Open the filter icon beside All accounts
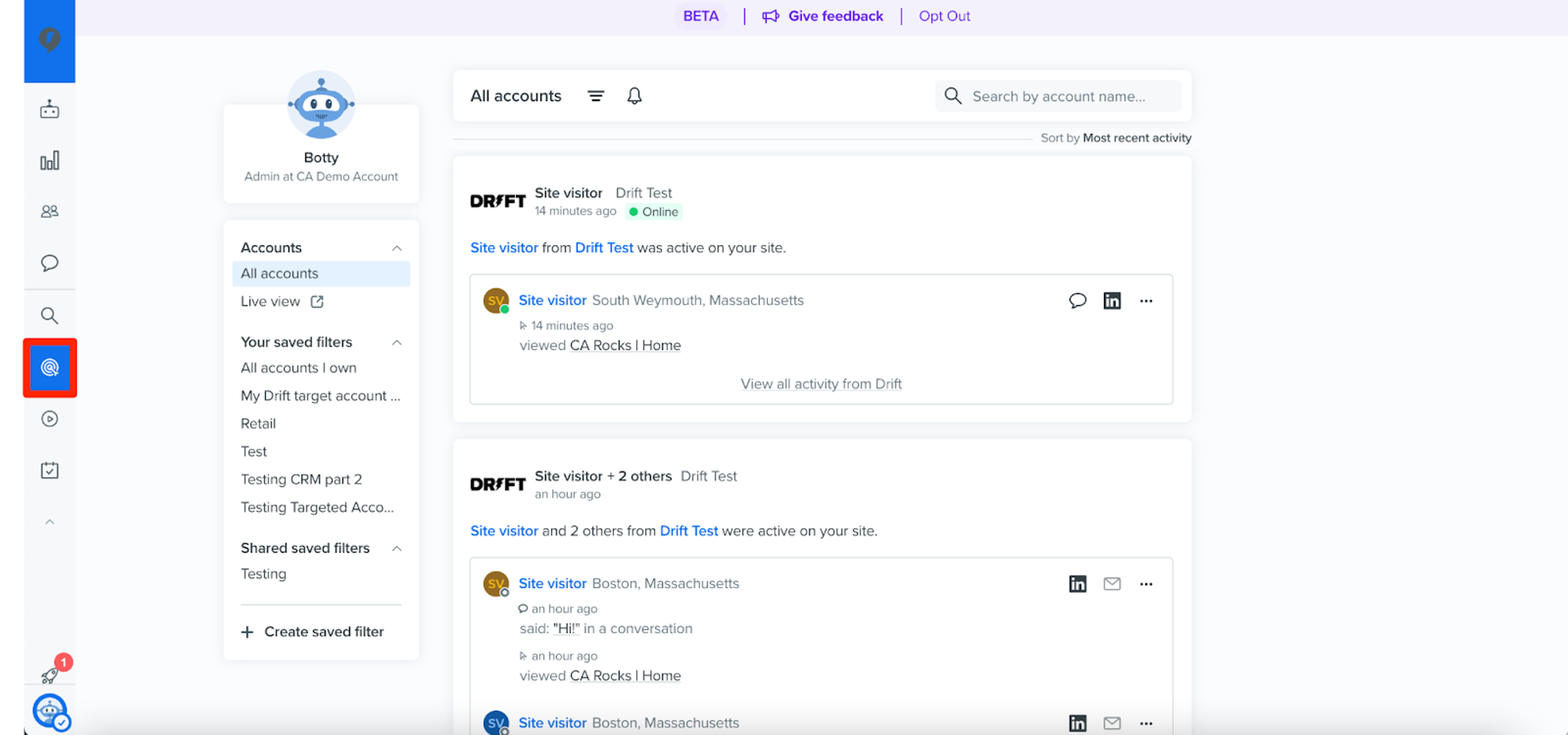Image resolution: width=1568 pixels, height=735 pixels. [x=596, y=96]
